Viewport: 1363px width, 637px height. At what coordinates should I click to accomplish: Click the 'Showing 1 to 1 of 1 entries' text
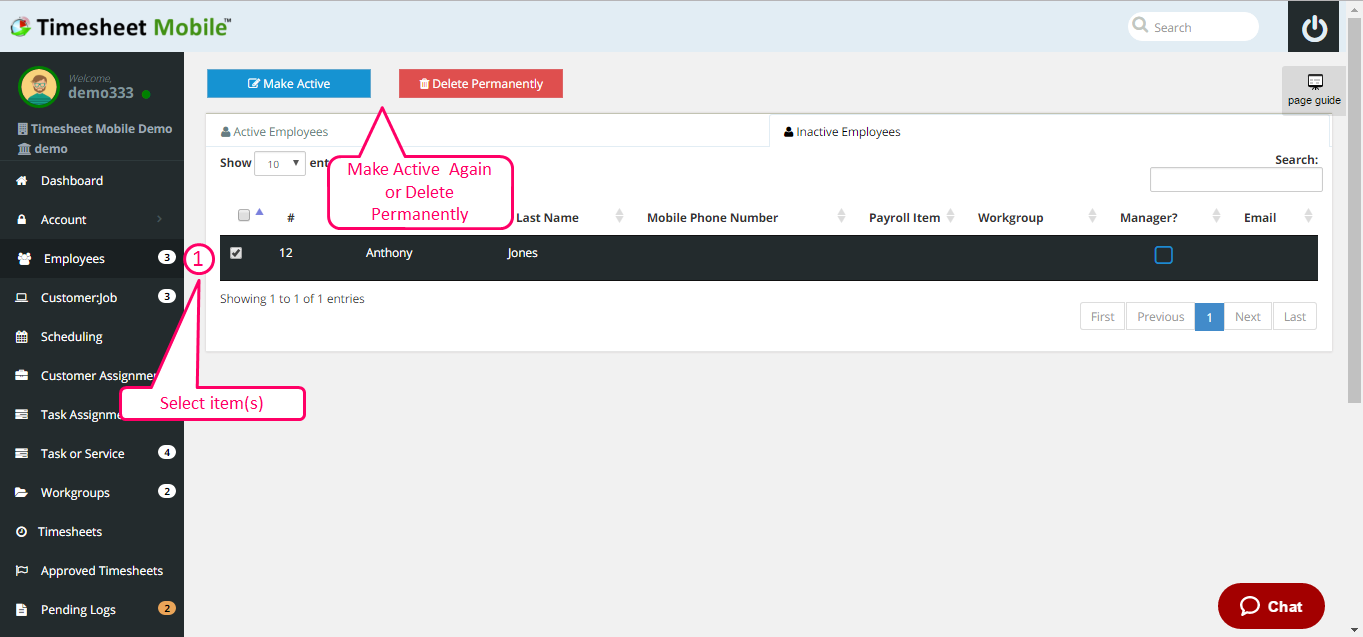click(292, 299)
